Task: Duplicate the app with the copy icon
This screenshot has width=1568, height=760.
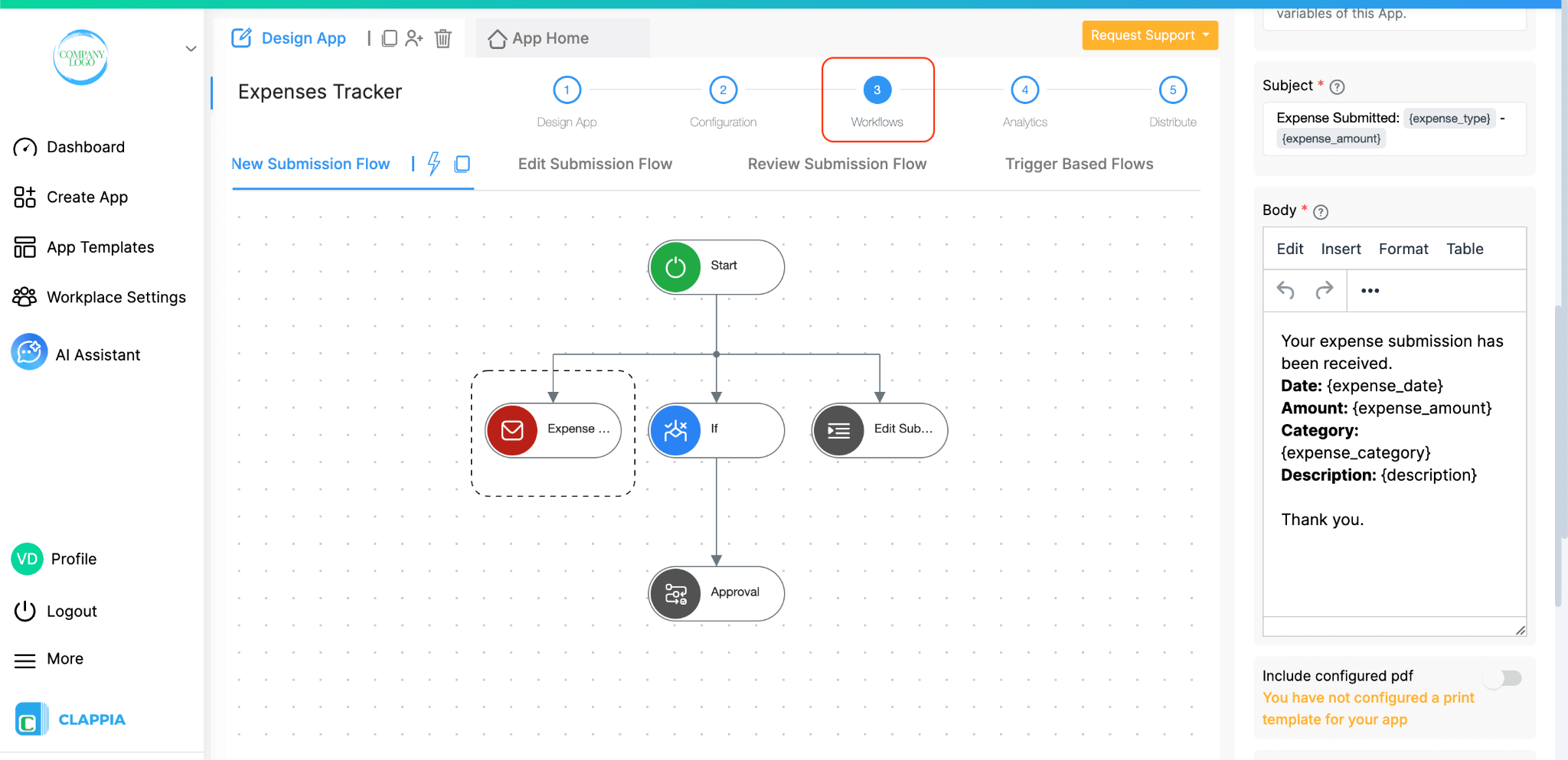Action: (390, 38)
